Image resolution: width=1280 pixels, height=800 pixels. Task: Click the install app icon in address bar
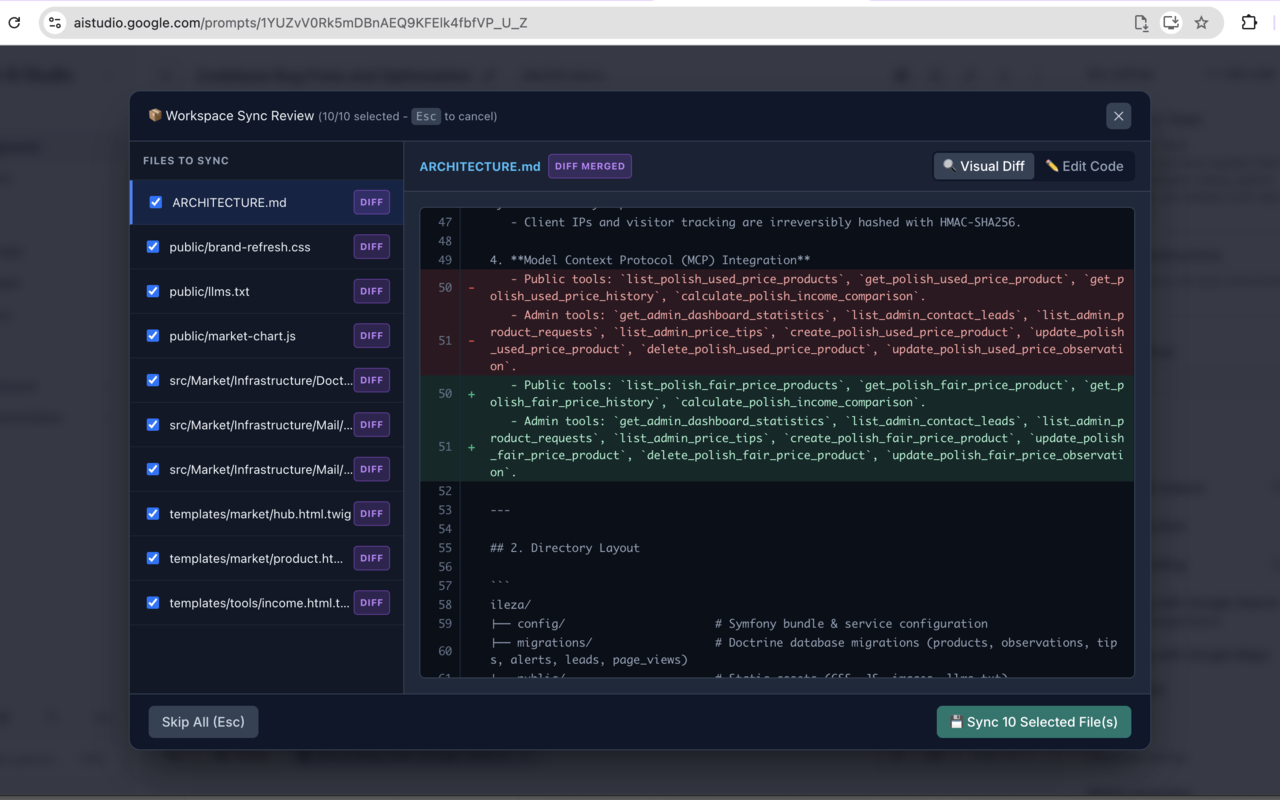click(1171, 22)
